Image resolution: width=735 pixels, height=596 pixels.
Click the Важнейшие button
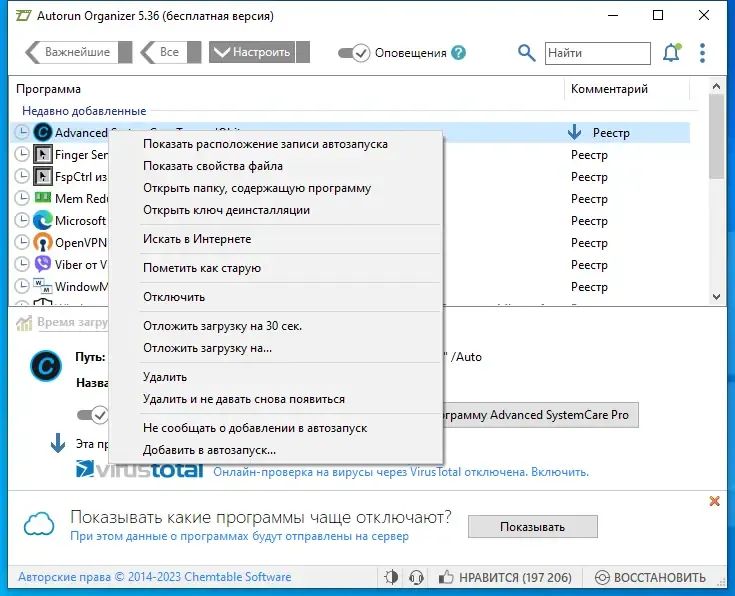pos(71,52)
